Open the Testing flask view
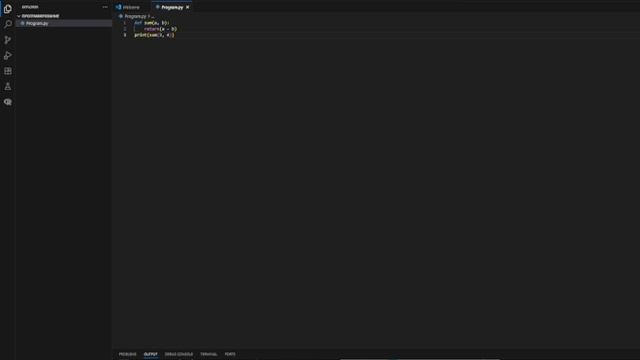The height and width of the screenshot is (360, 640). click(x=8, y=87)
